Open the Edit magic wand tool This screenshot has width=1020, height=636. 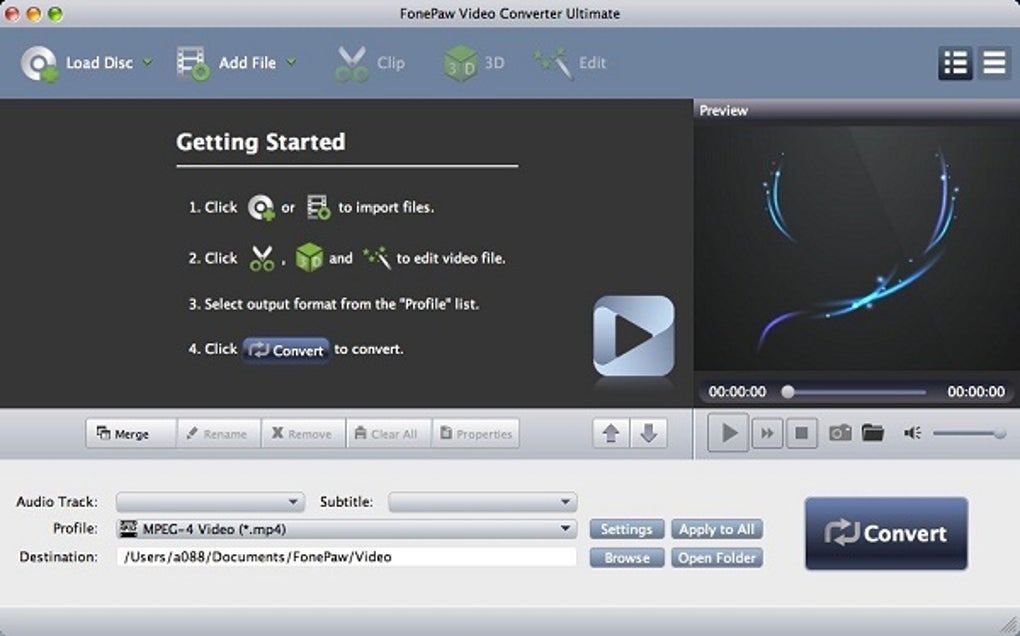click(554, 64)
